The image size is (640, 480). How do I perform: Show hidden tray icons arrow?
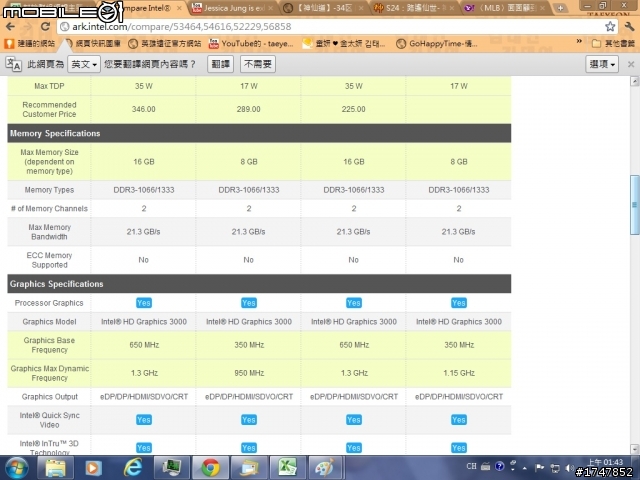525,468
